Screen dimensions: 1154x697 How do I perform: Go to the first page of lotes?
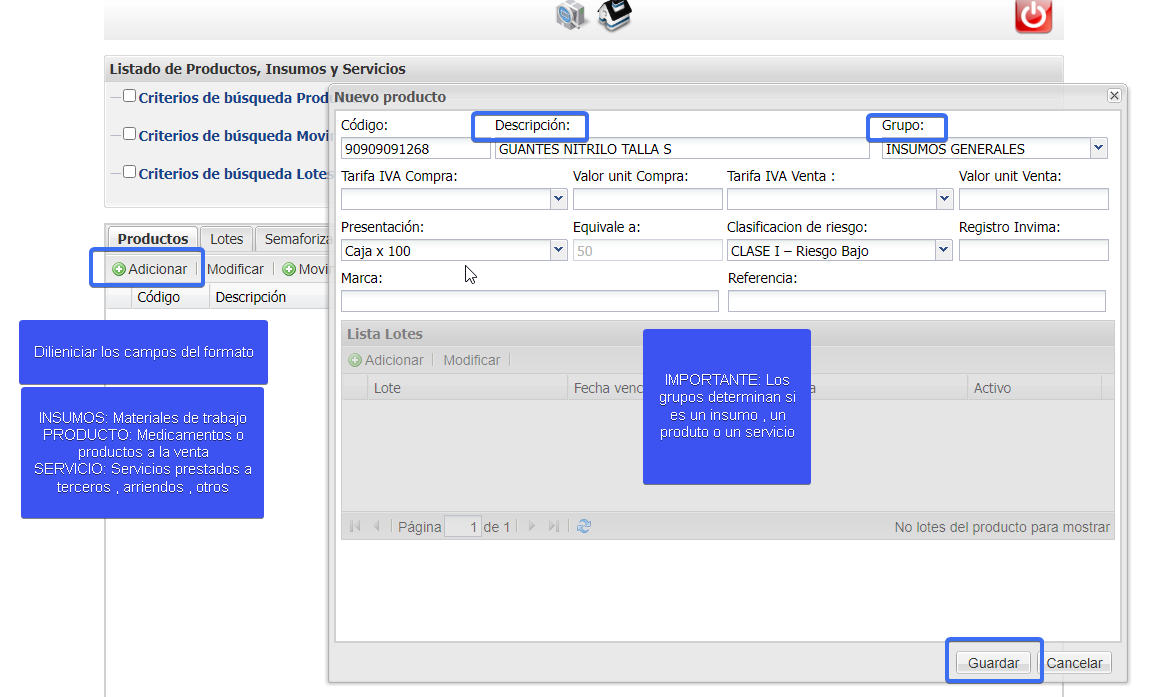[x=355, y=526]
